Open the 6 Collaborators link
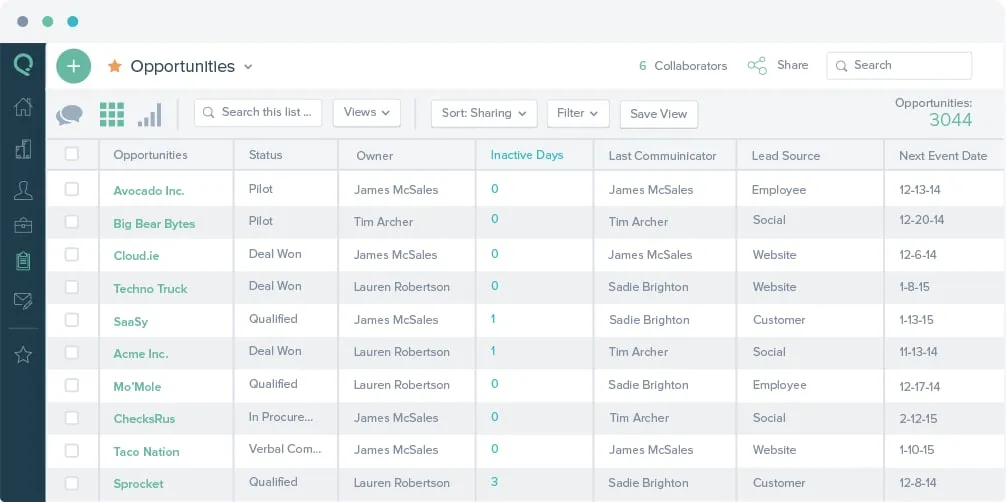This screenshot has width=1006, height=502. [x=683, y=65]
